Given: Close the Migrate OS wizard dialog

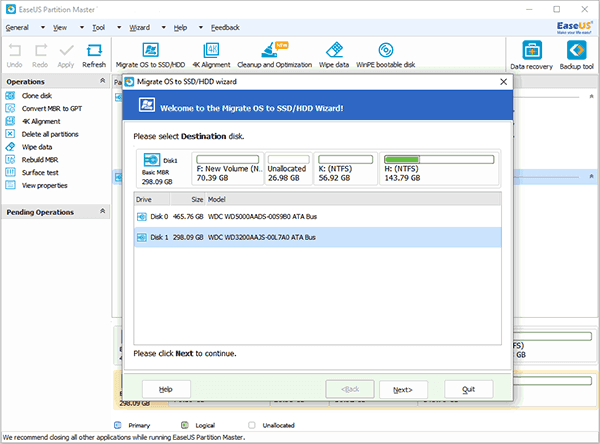Looking at the screenshot, I should 504,82.
